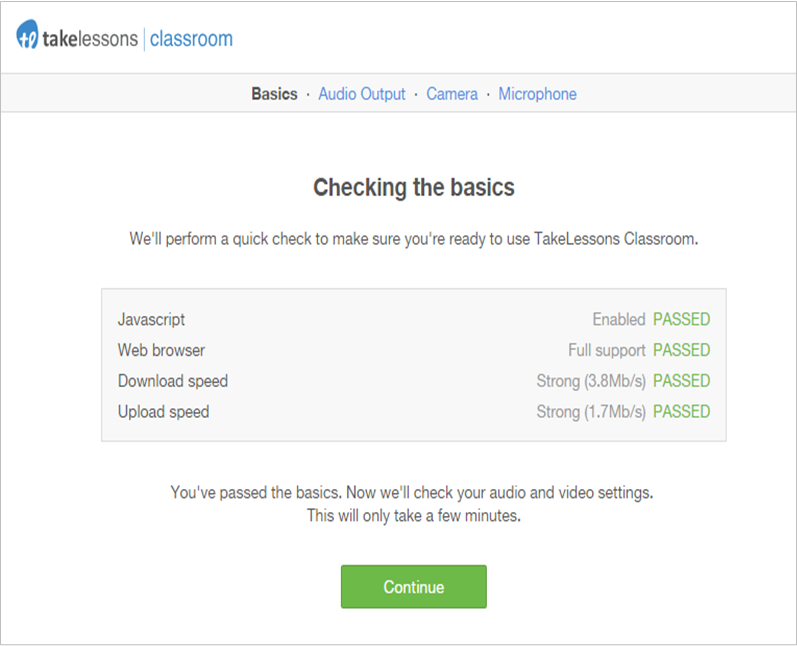Click the TakeLessons logo icon
The image size is (797, 646).
pos(27,35)
